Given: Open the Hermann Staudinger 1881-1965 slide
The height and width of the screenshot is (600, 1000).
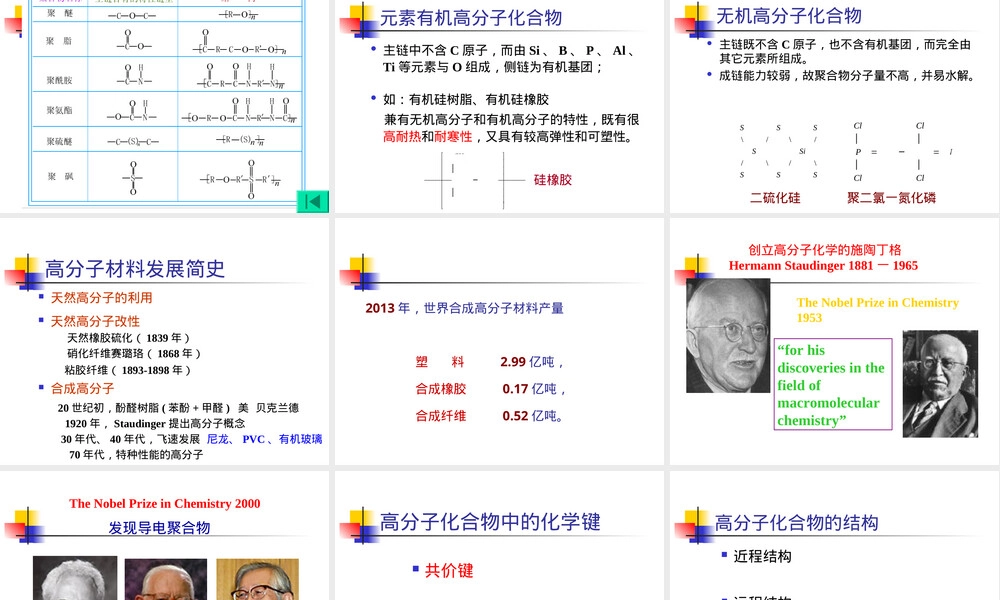Looking at the screenshot, I should coord(834,341).
